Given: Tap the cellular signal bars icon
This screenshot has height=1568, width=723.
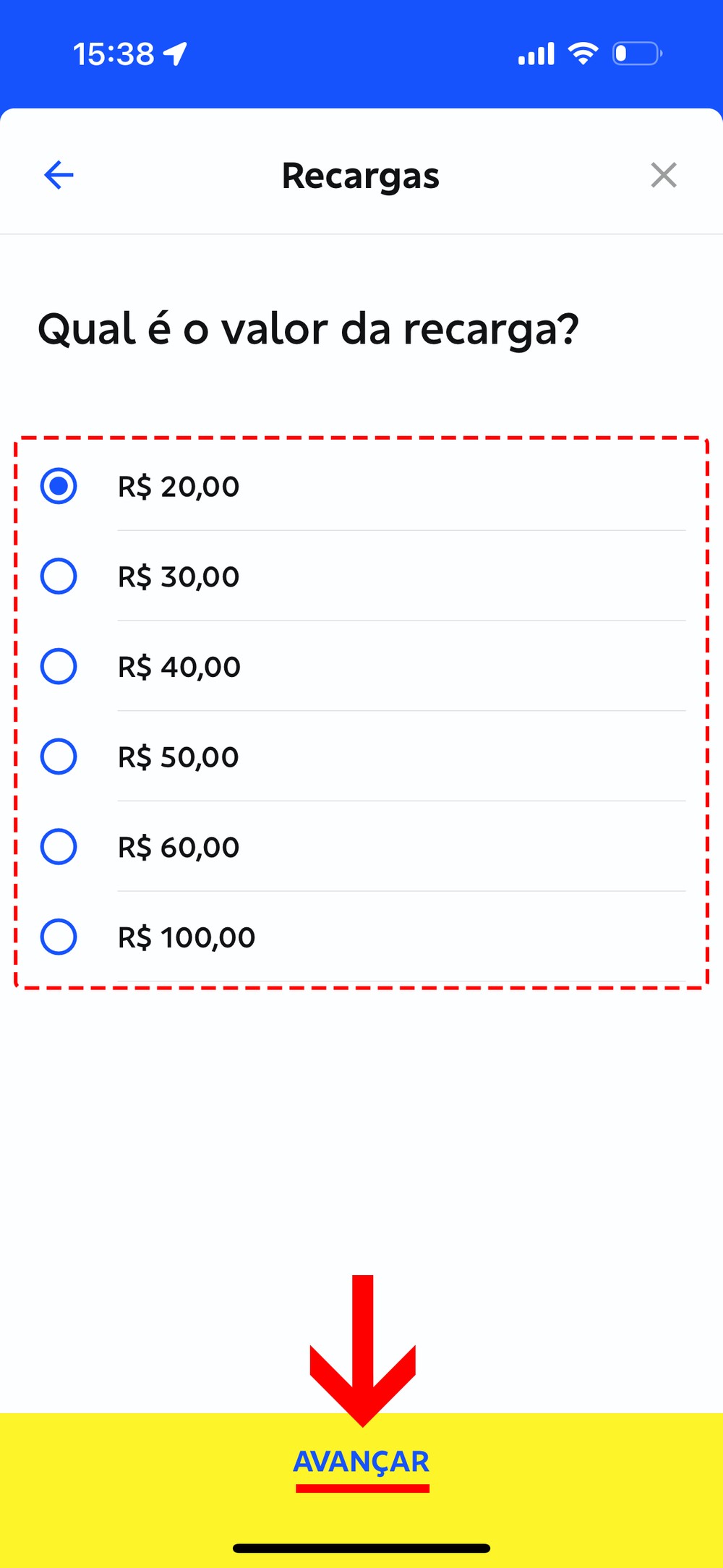Looking at the screenshot, I should (x=536, y=54).
